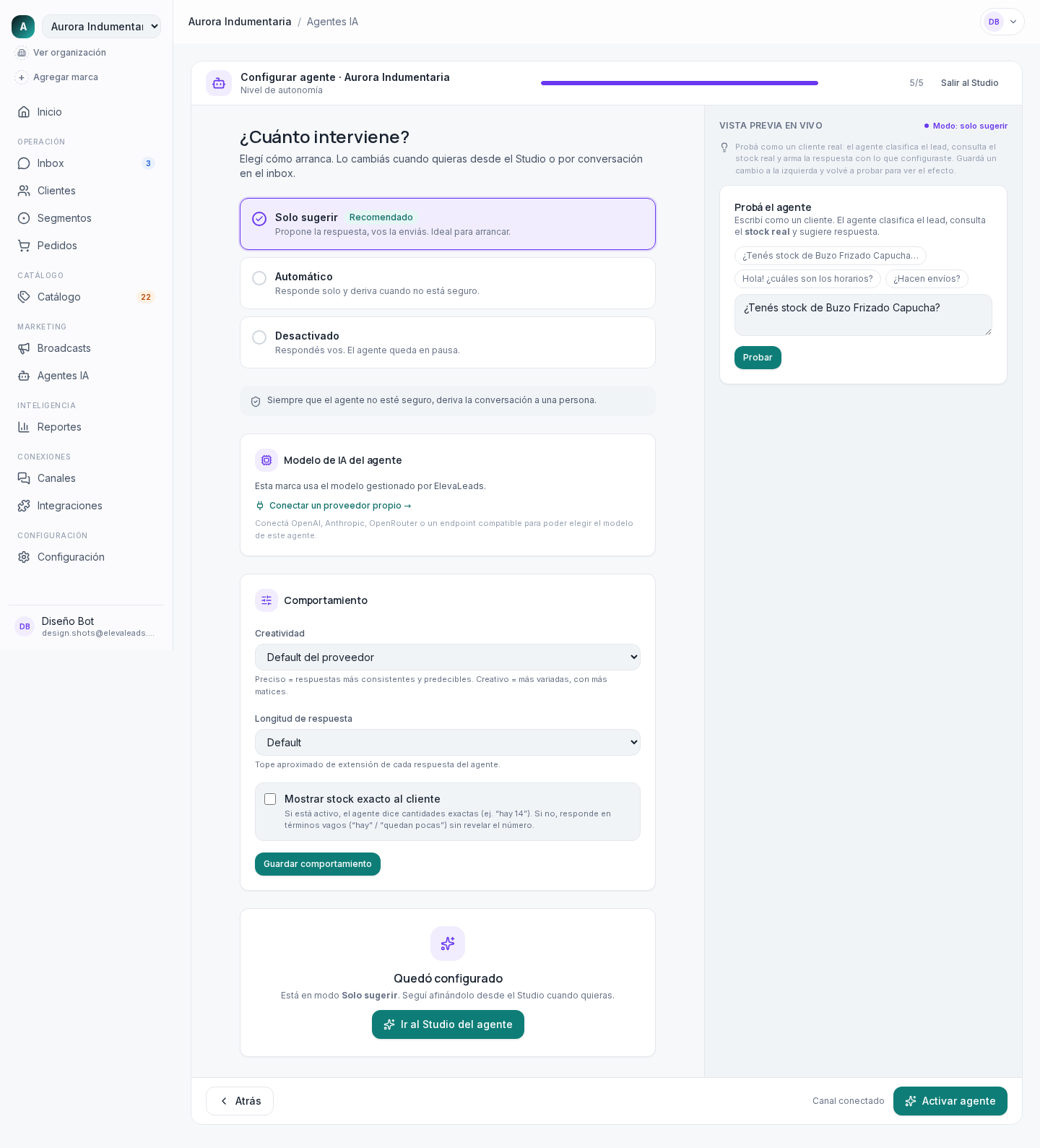Select the Automático autonomy radio option
The height and width of the screenshot is (1148, 1040).
259,278
